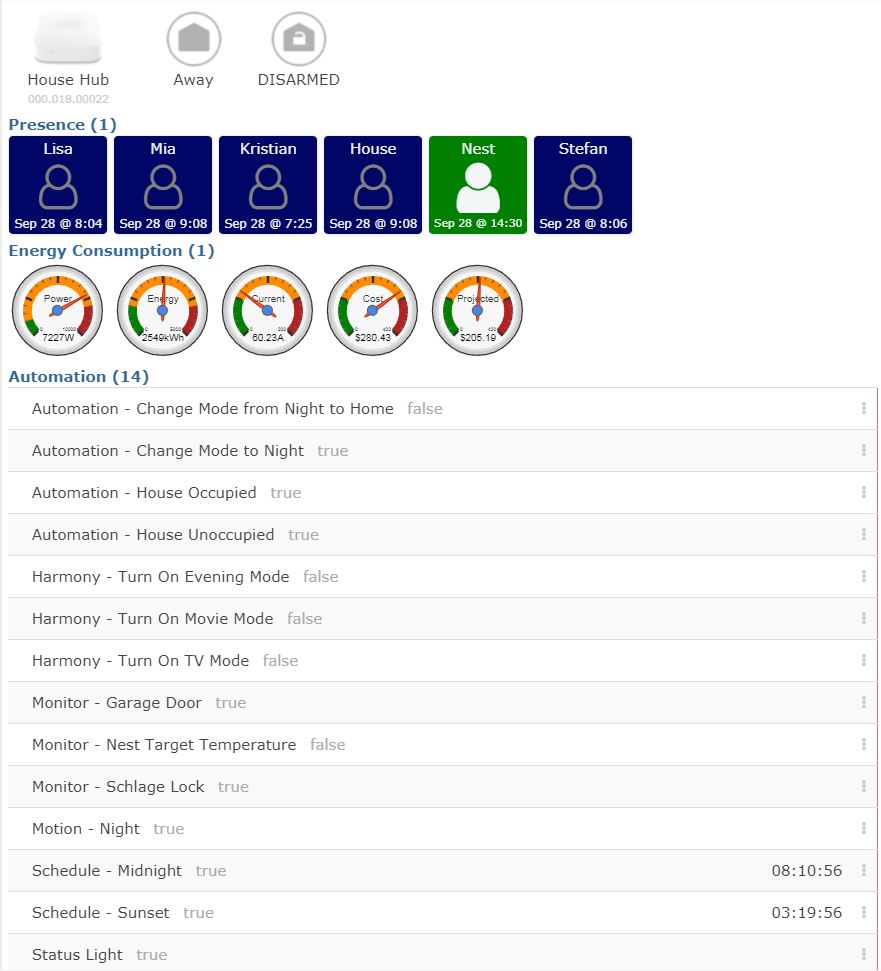
Task: Click the DISARMED security icon
Action: coord(299,40)
